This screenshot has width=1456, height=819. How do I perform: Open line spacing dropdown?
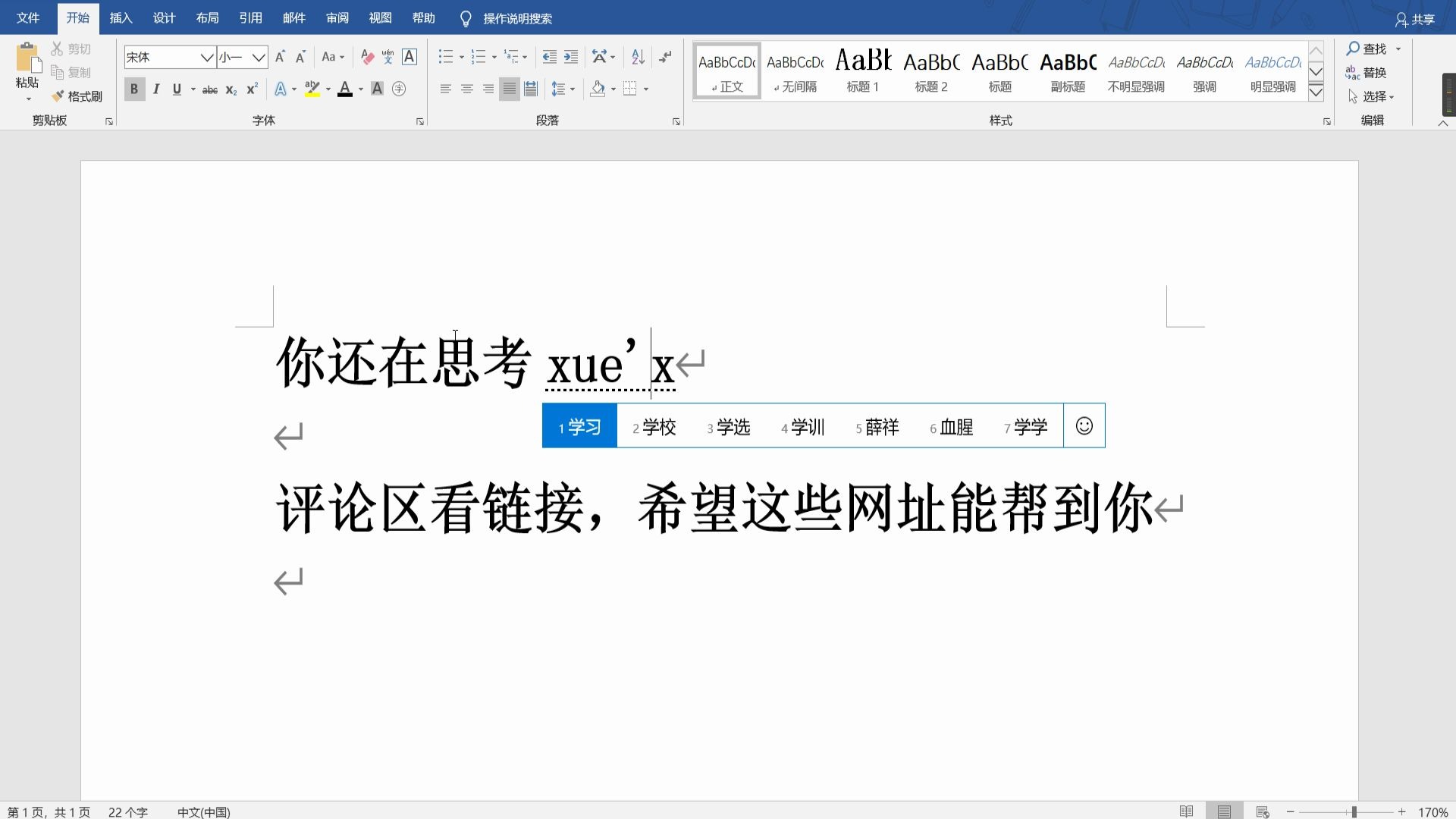pos(563,89)
